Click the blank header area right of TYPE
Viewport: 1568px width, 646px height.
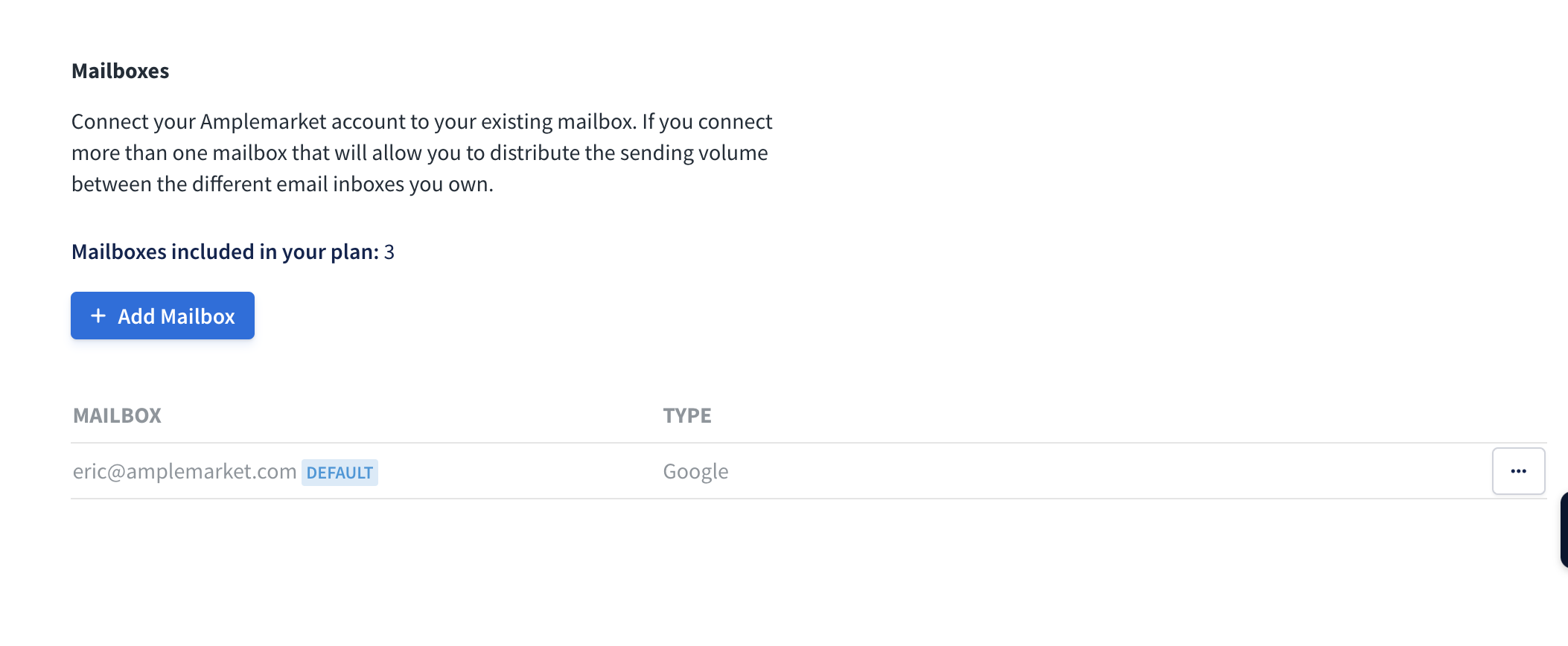tap(1117, 415)
